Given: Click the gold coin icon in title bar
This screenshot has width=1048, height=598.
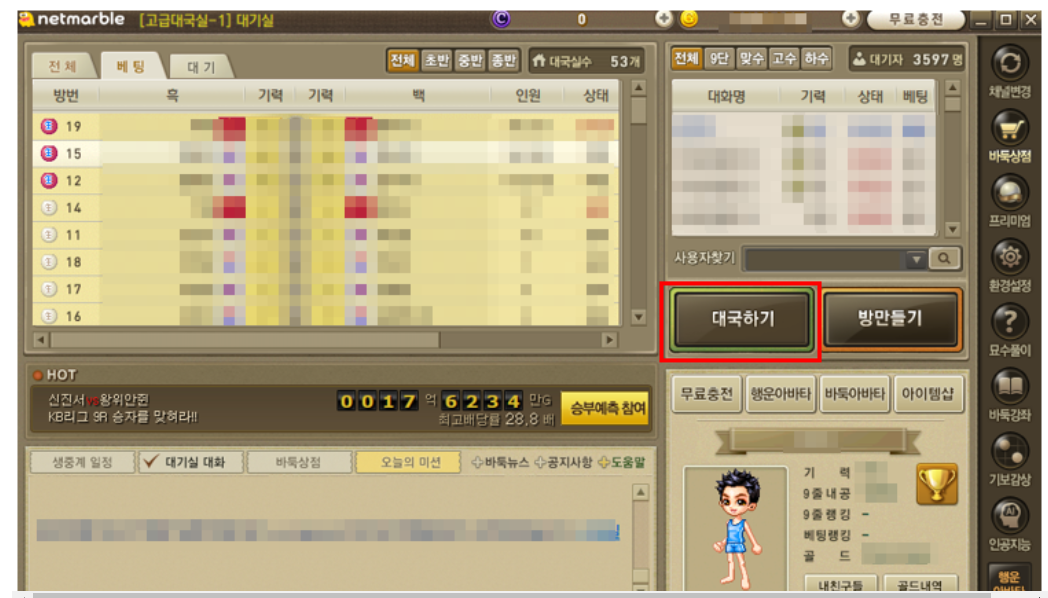Looking at the screenshot, I should 689,19.
